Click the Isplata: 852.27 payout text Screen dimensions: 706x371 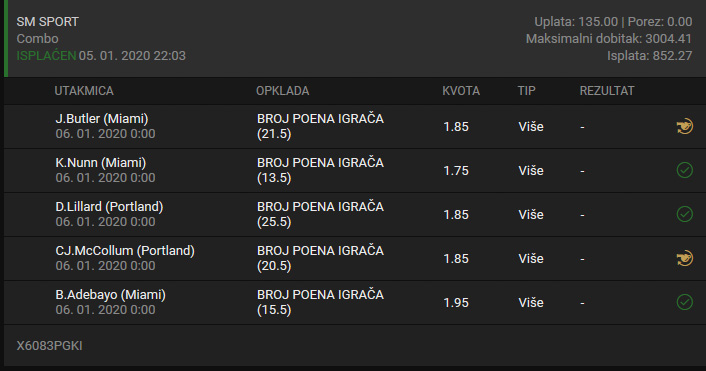pyautogui.click(x=649, y=56)
